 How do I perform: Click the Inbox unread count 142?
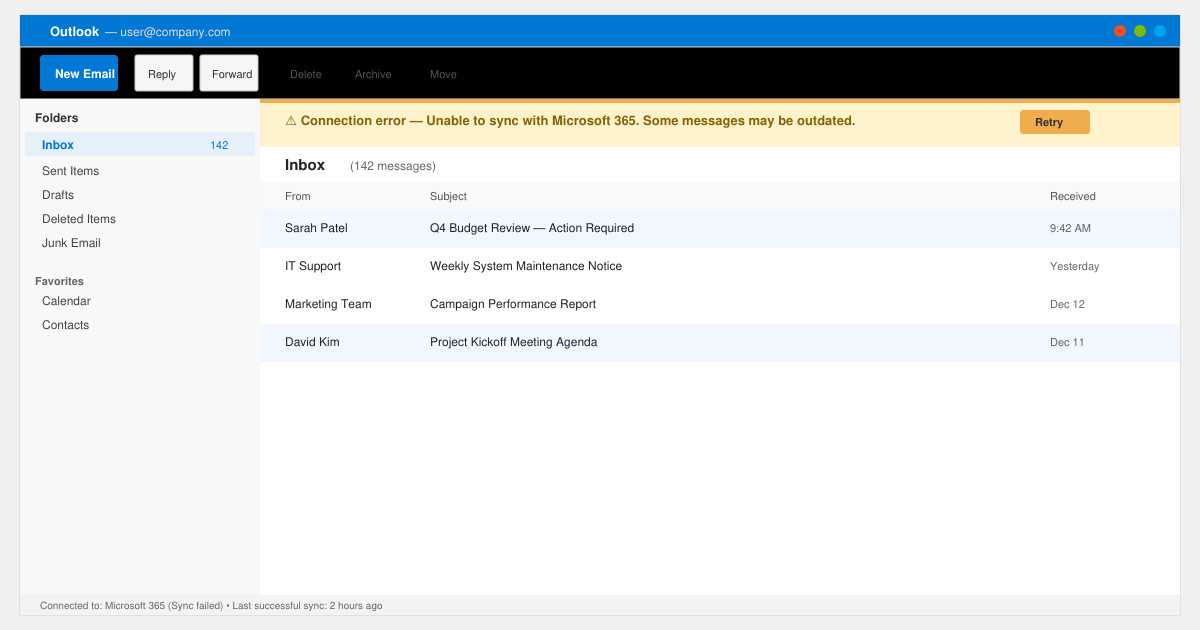tap(219, 145)
